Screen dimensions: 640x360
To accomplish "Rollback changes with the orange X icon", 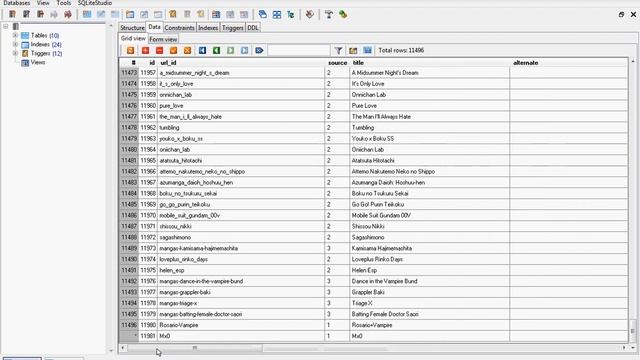I will [x=187, y=50].
